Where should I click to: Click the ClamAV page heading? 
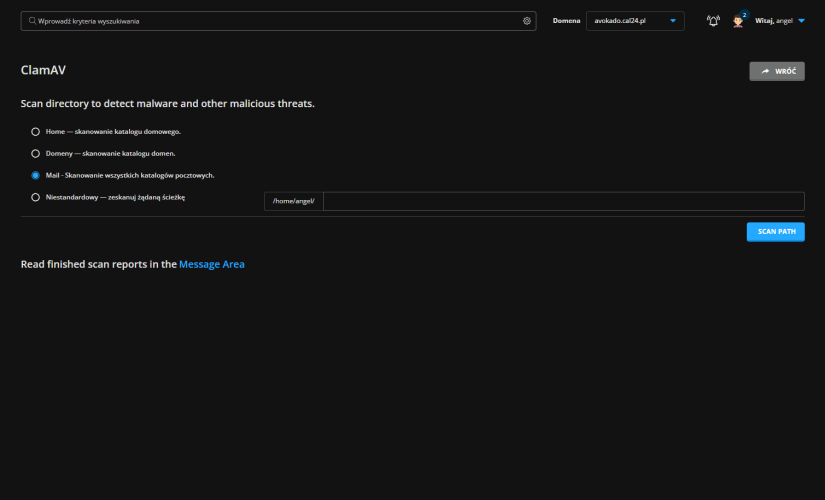coord(43,71)
